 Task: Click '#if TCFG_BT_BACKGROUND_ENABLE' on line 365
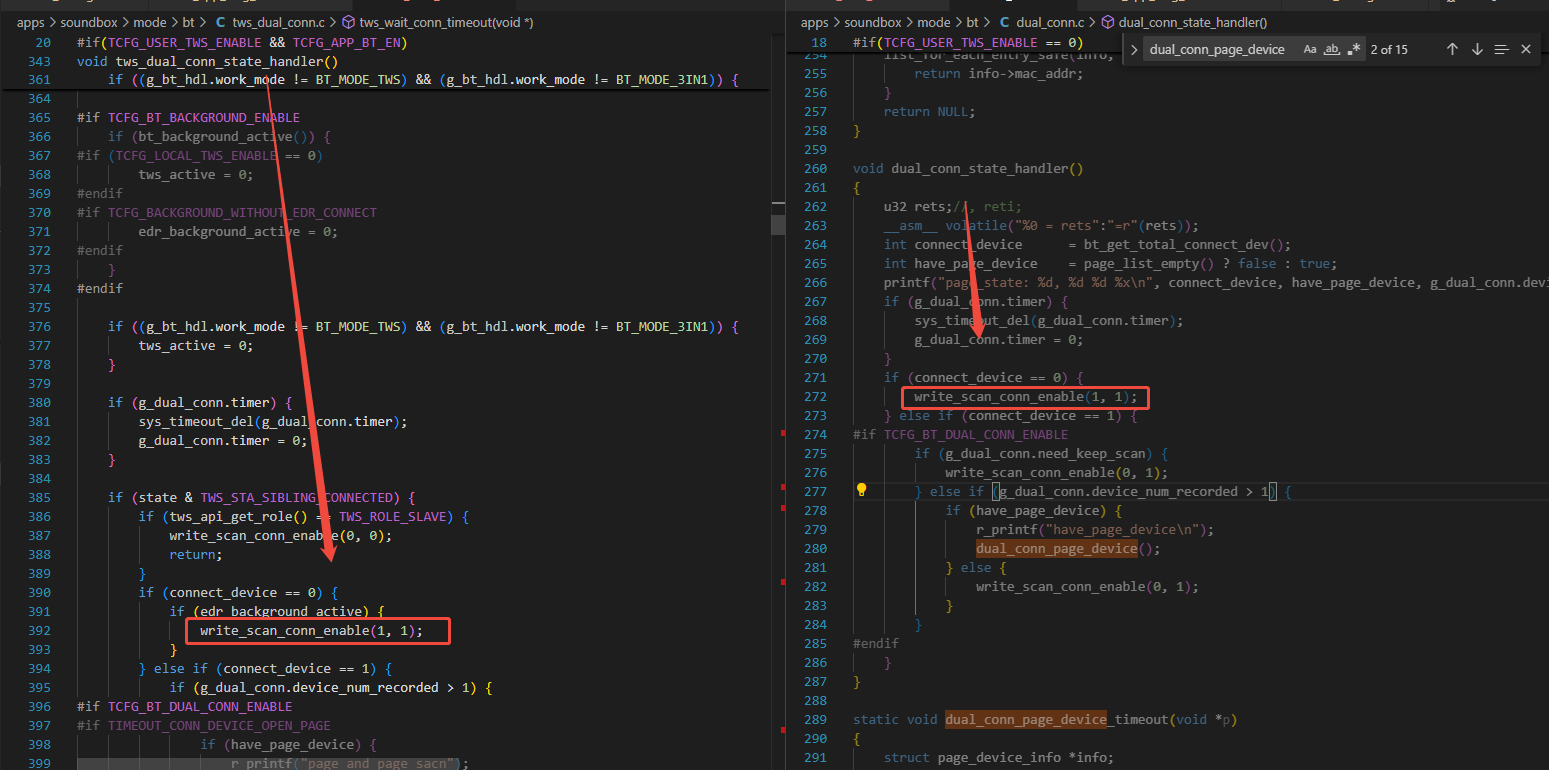[188, 117]
